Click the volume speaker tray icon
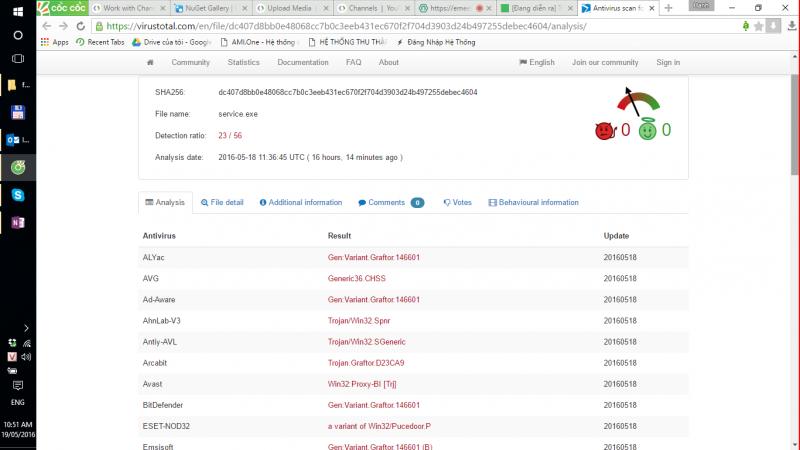800x450 pixels. [27, 357]
